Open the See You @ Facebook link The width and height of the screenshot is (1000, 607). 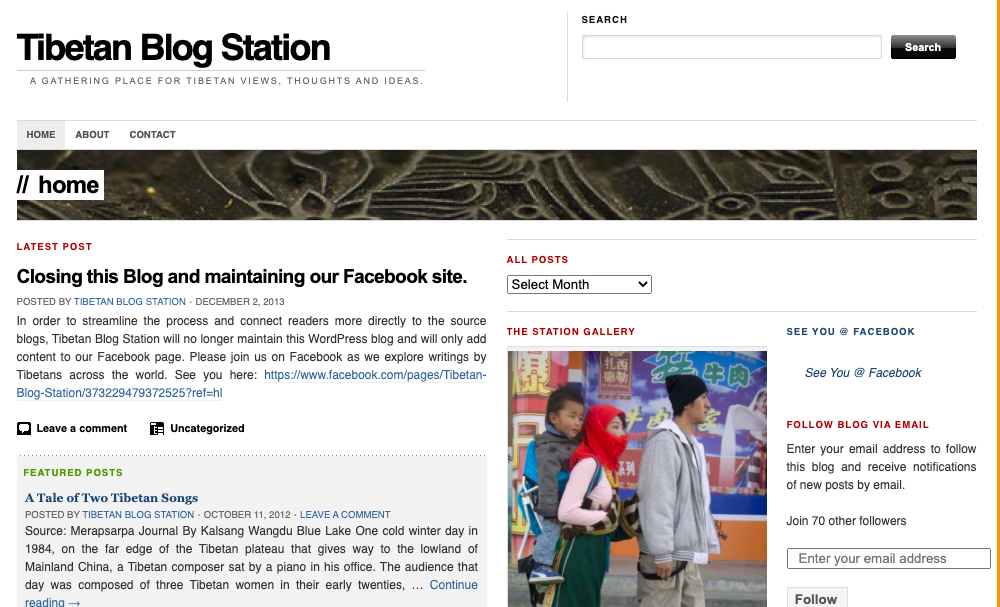[863, 373]
